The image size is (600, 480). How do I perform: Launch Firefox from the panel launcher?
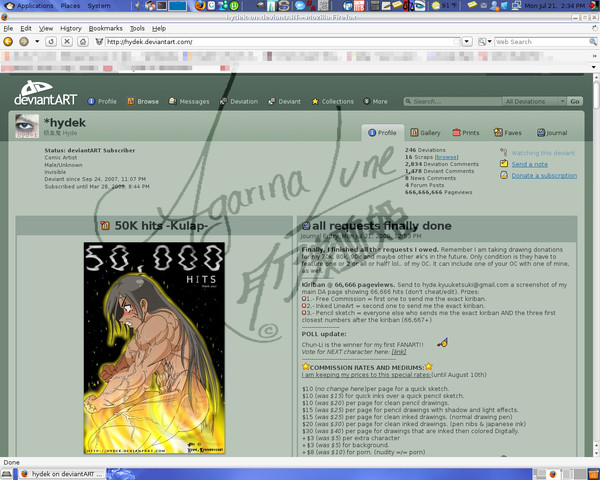tap(199, 6)
